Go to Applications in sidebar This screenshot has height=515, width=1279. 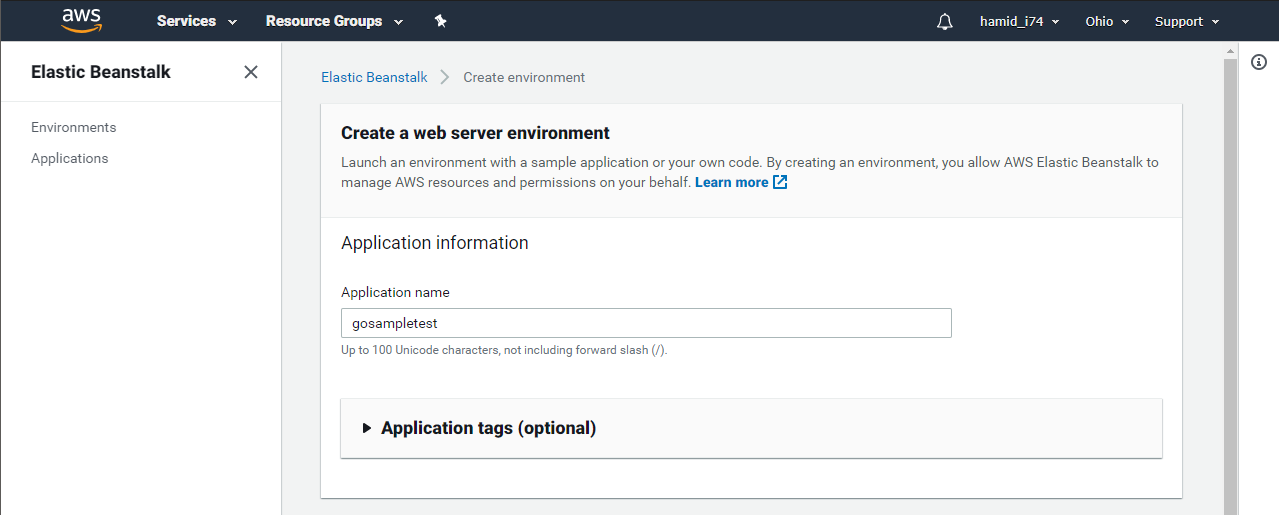point(70,158)
